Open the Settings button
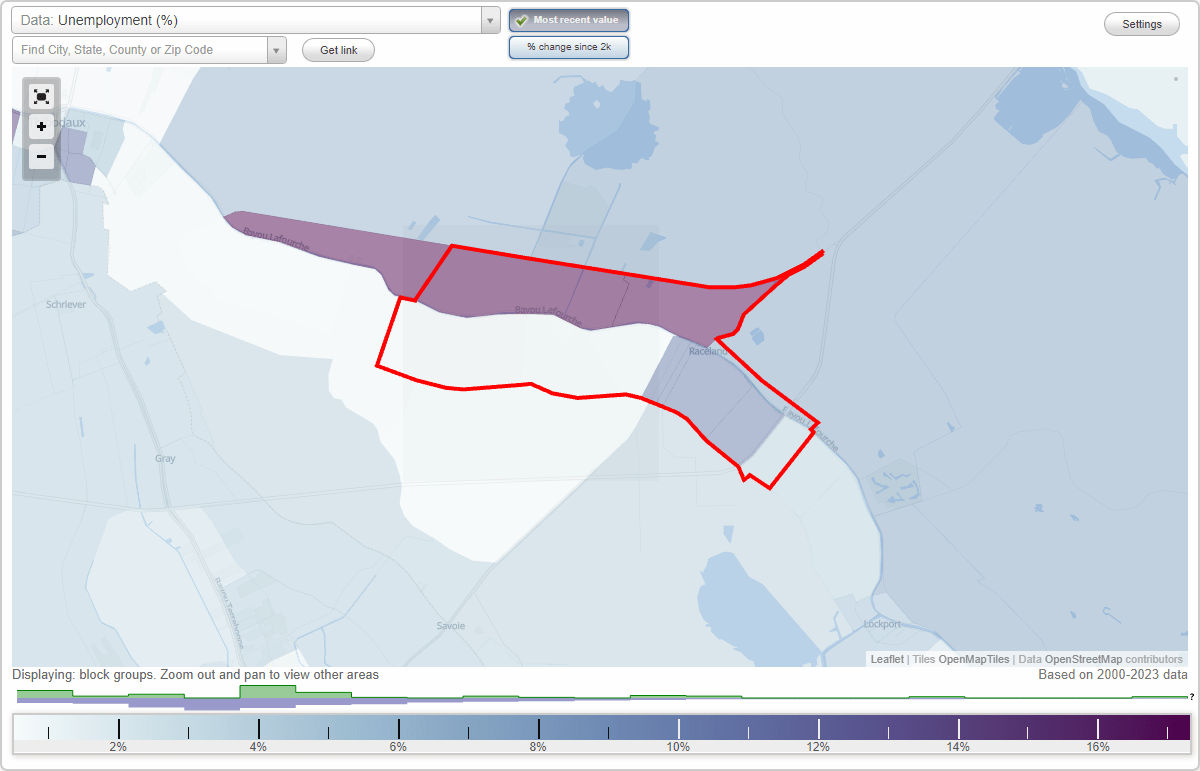This screenshot has width=1200, height=771. pos(1142,25)
